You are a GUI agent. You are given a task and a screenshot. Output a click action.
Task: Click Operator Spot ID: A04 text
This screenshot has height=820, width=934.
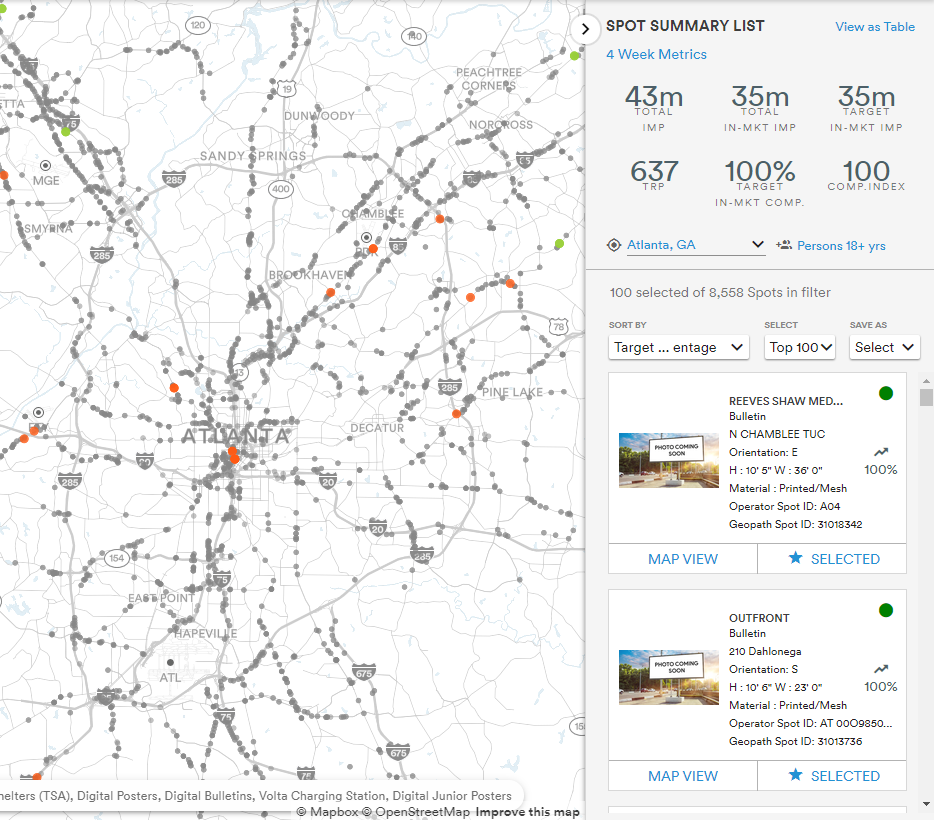pyautogui.click(x=784, y=506)
